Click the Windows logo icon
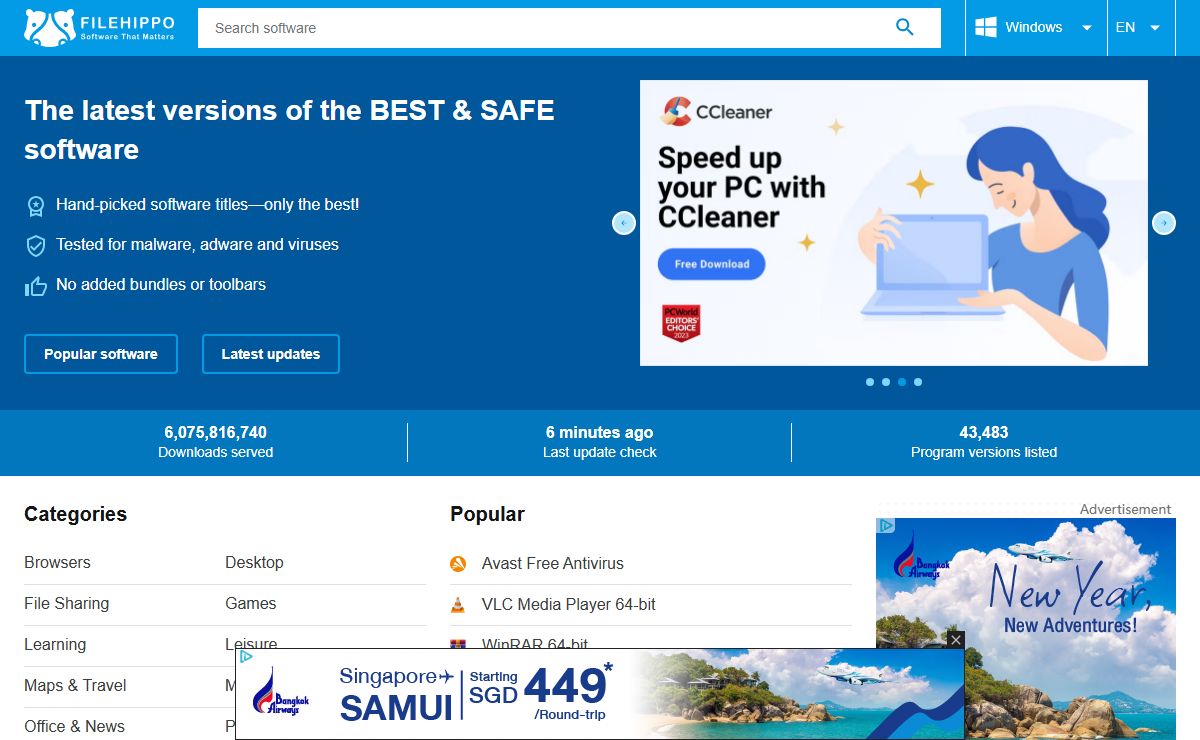The width and height of the screenshot is (1200, 740). (x=986, y=27)
